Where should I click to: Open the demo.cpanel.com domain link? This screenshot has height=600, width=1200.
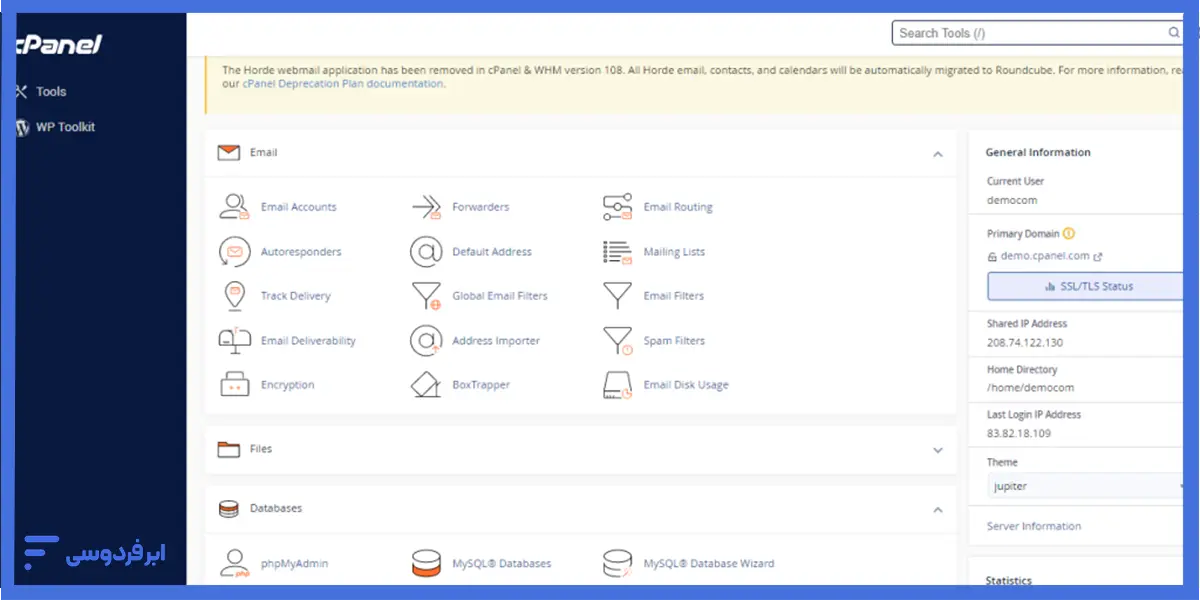click(x=1045, y=256)
